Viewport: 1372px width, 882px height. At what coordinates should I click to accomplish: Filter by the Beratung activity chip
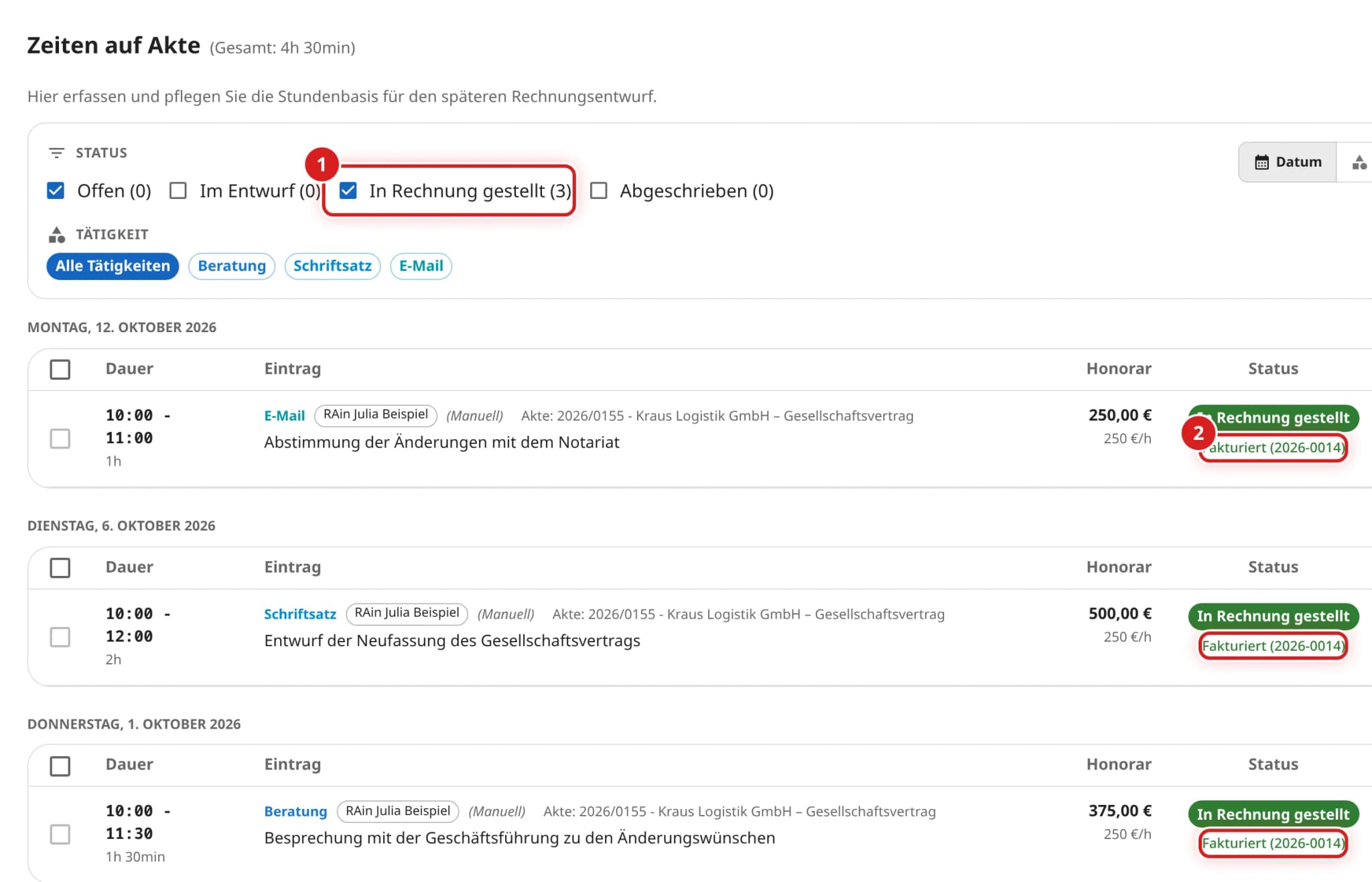(232, 266)
